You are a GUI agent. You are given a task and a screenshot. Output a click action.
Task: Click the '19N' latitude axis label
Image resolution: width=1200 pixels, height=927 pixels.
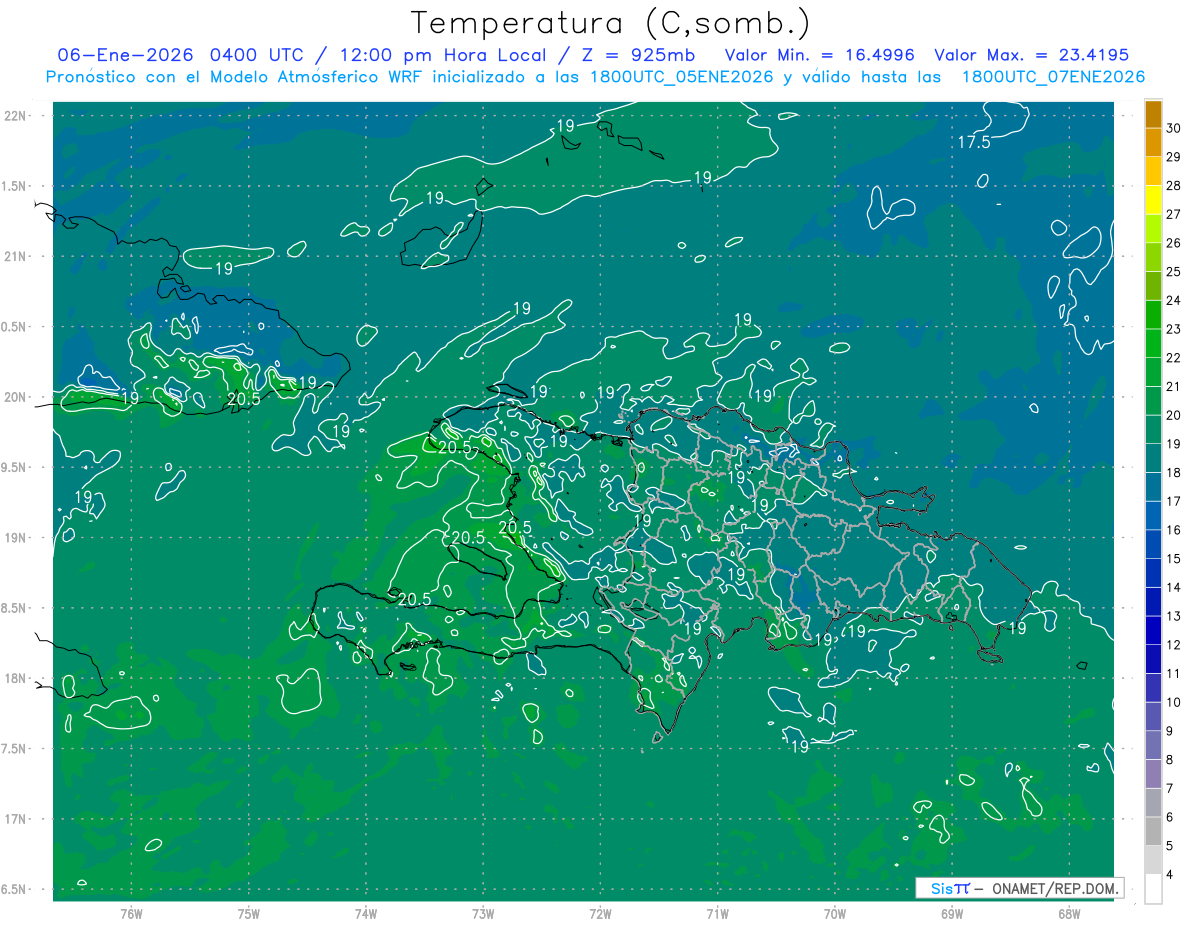14,538
